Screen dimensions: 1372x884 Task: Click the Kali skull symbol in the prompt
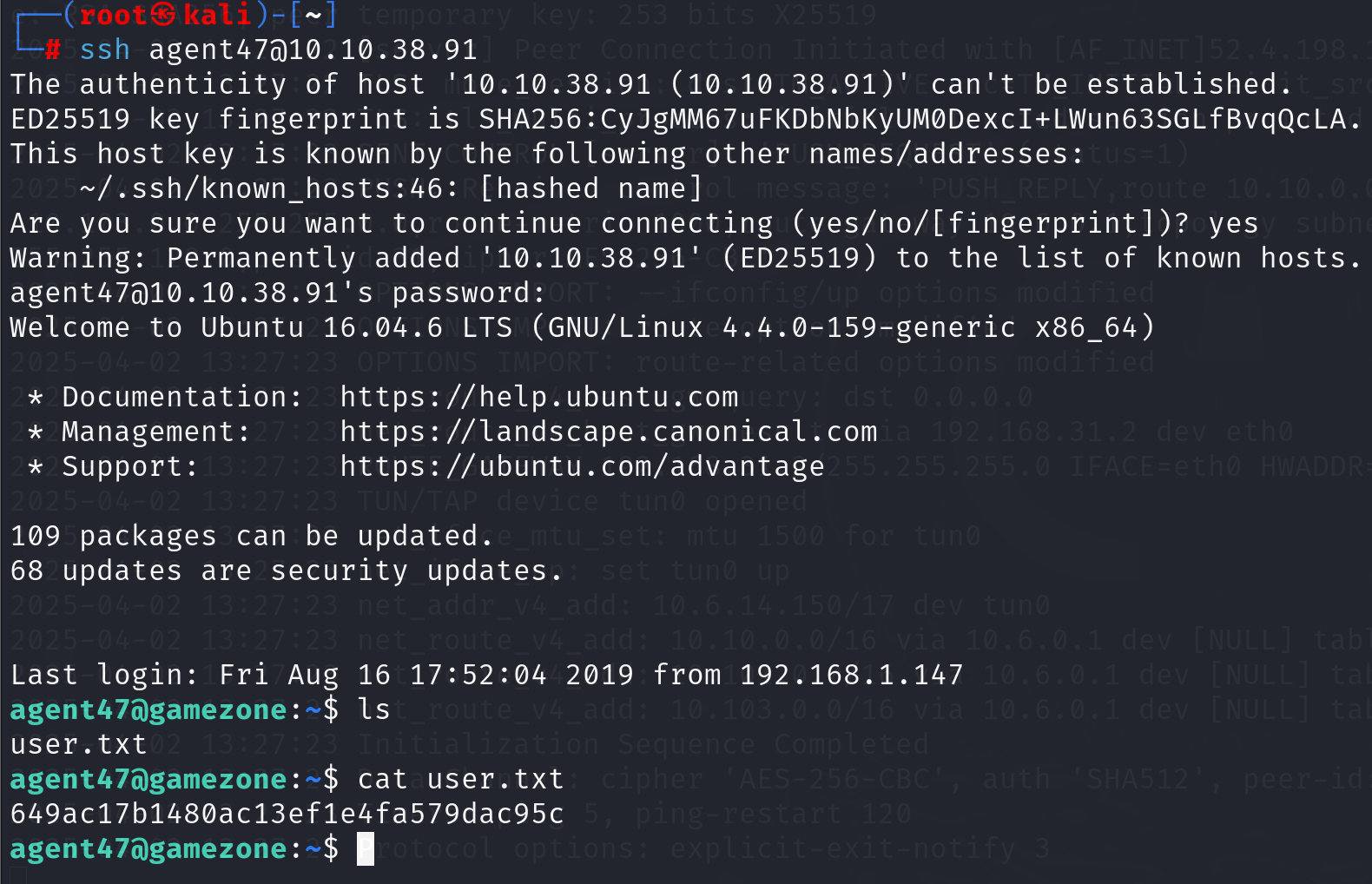pyautogui.click(x=163, y=15)
